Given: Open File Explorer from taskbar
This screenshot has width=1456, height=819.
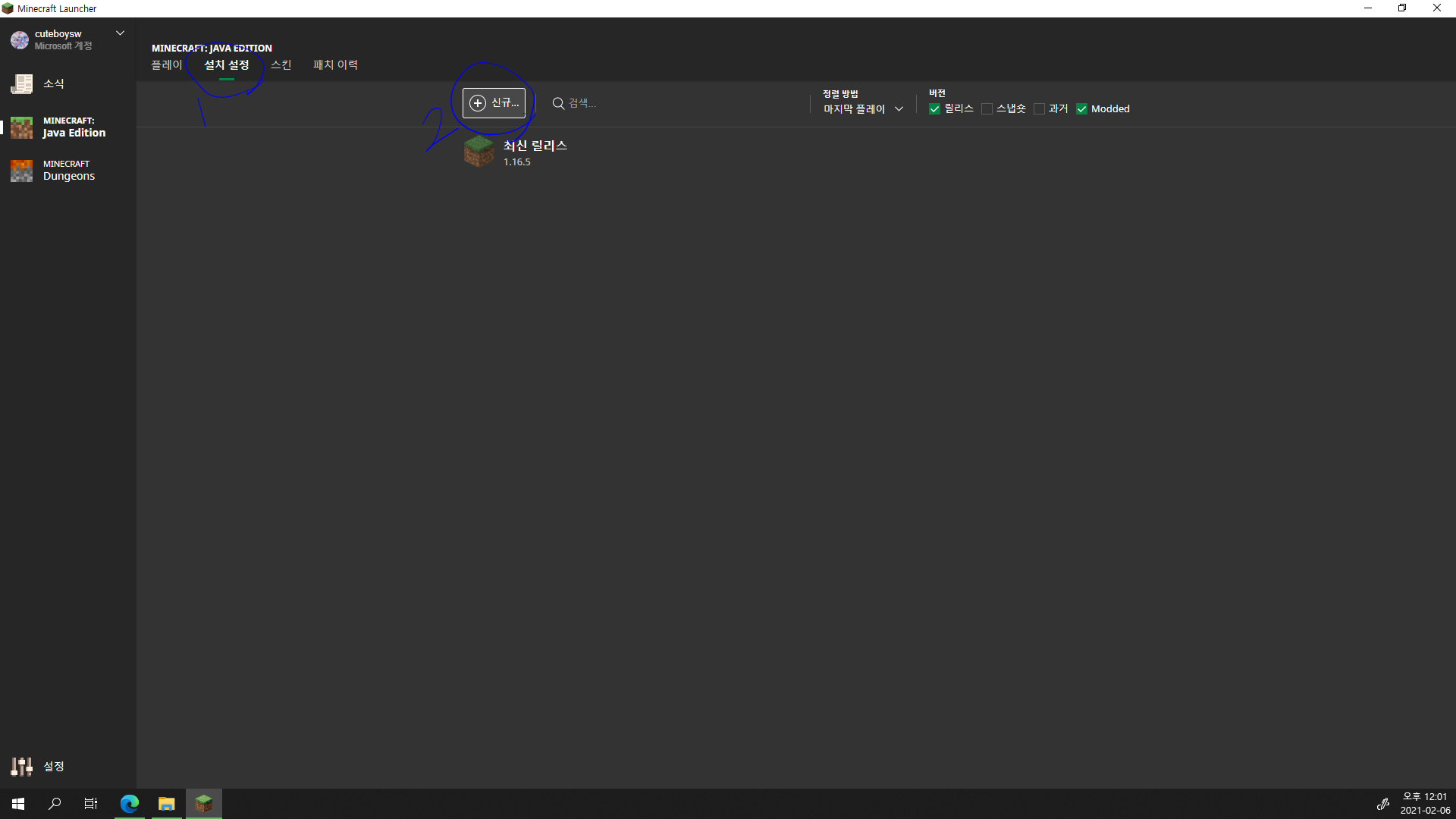Looking at the screenshot, I should tap(166, 804).
